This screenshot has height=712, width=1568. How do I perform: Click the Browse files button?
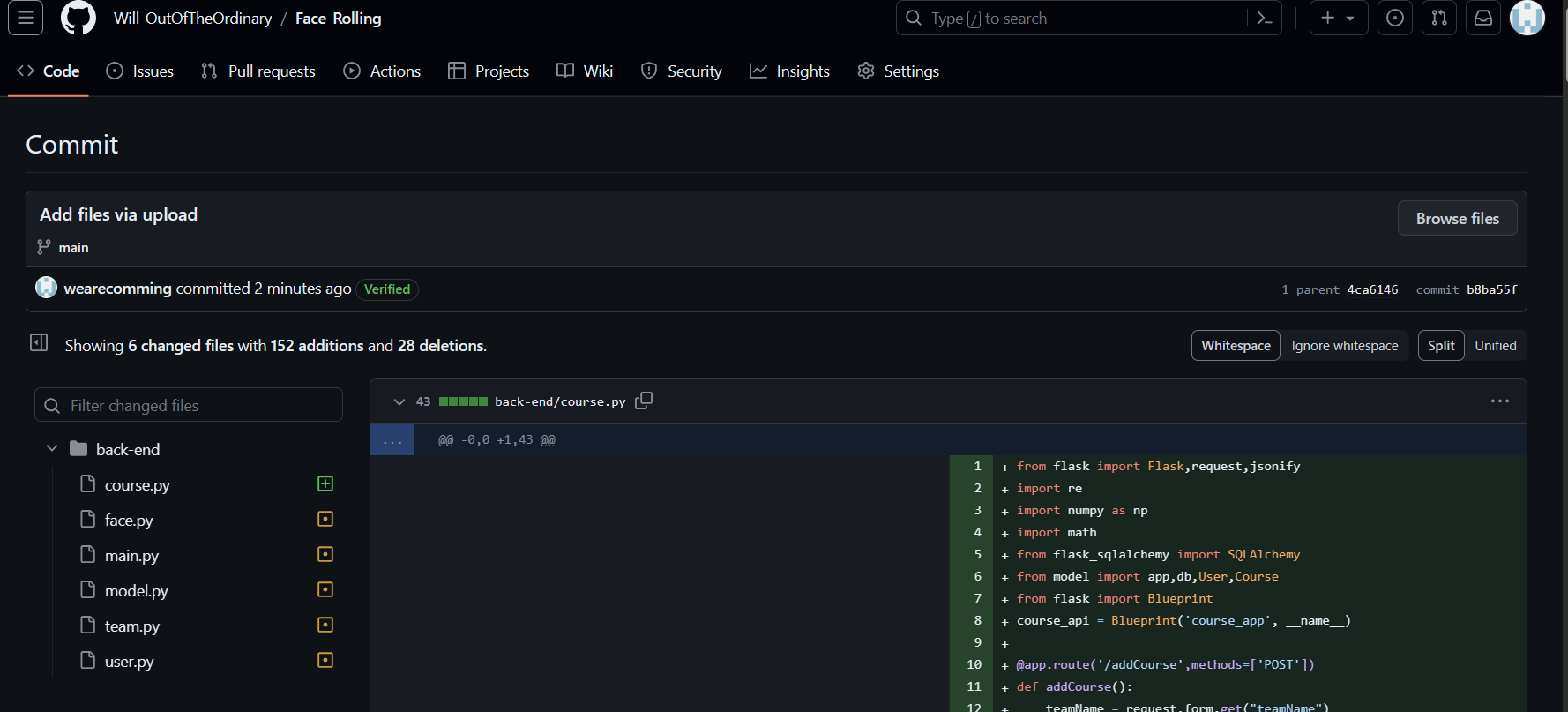pyautogui.click(x=1457, y=219)
